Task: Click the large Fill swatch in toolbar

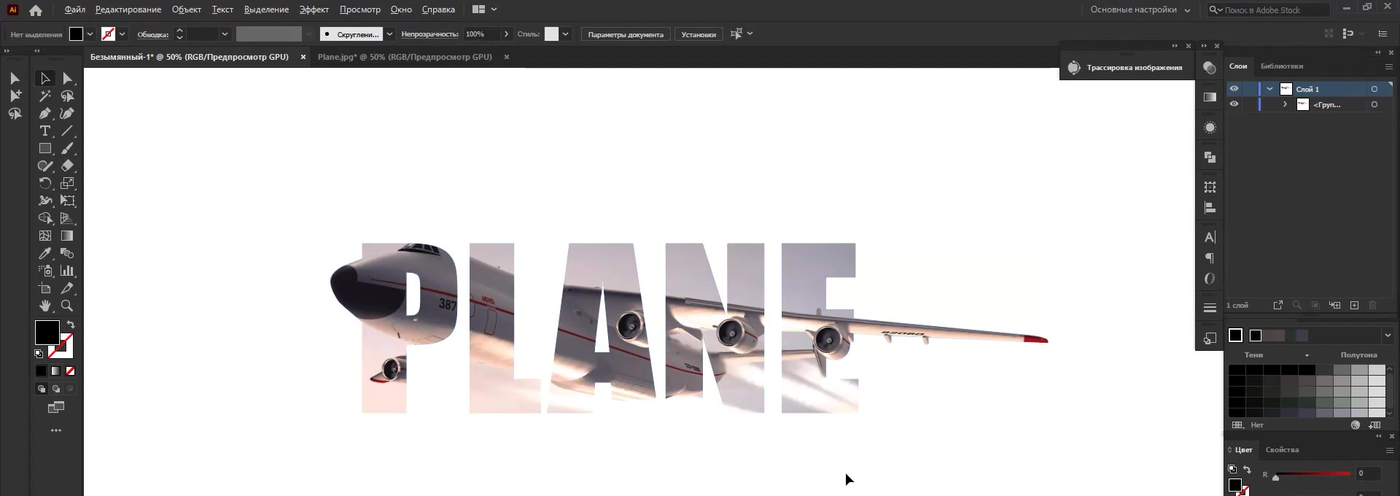Action: point(47,333)
